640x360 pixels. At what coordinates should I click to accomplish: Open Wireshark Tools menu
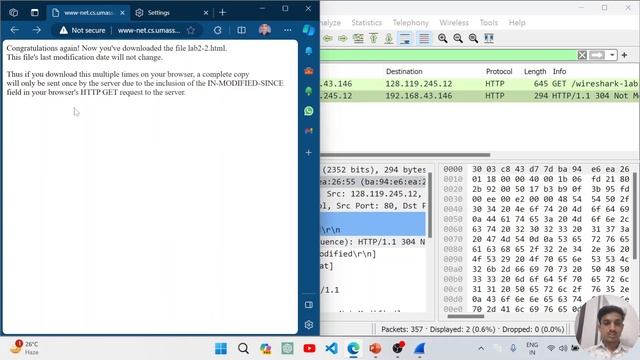489,23
